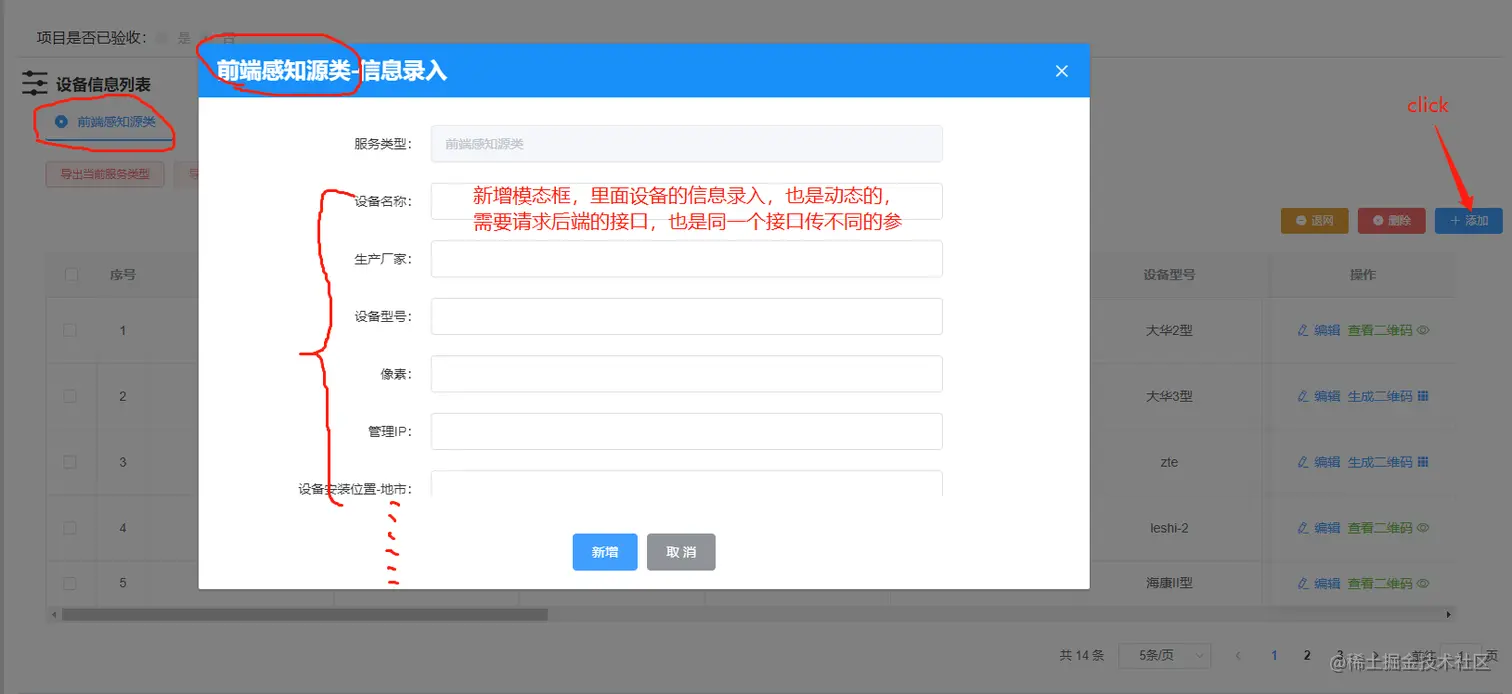Select 是 radio for 项目是否已验收
Image resolution: width=1512 pixels, height=694 pixels.
pos(163,38)
